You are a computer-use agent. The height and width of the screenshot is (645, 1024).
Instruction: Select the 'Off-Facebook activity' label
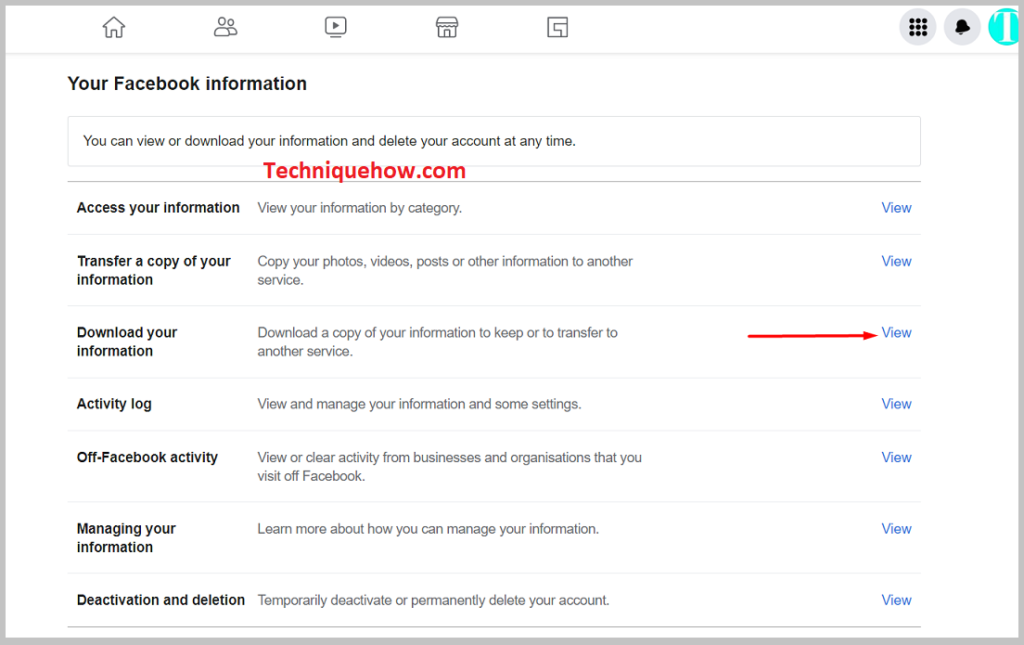tap(147, 457)
